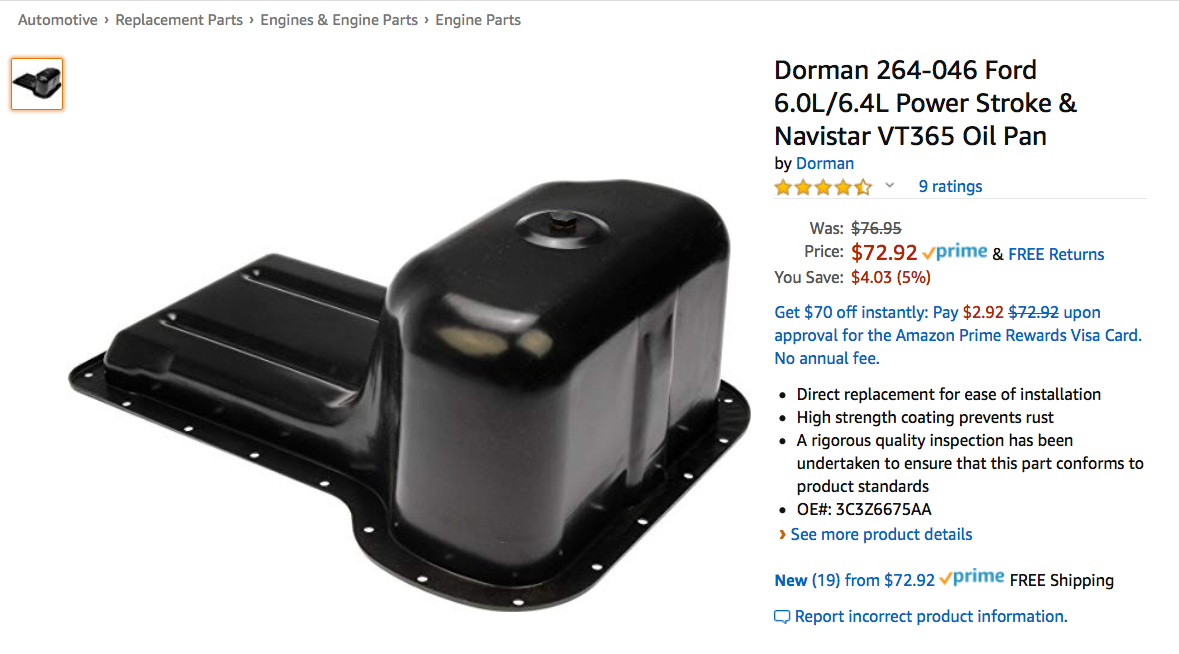1179x654 pixels.
Task: Click the main oil pan product image
Action: [x=410, y=395]
